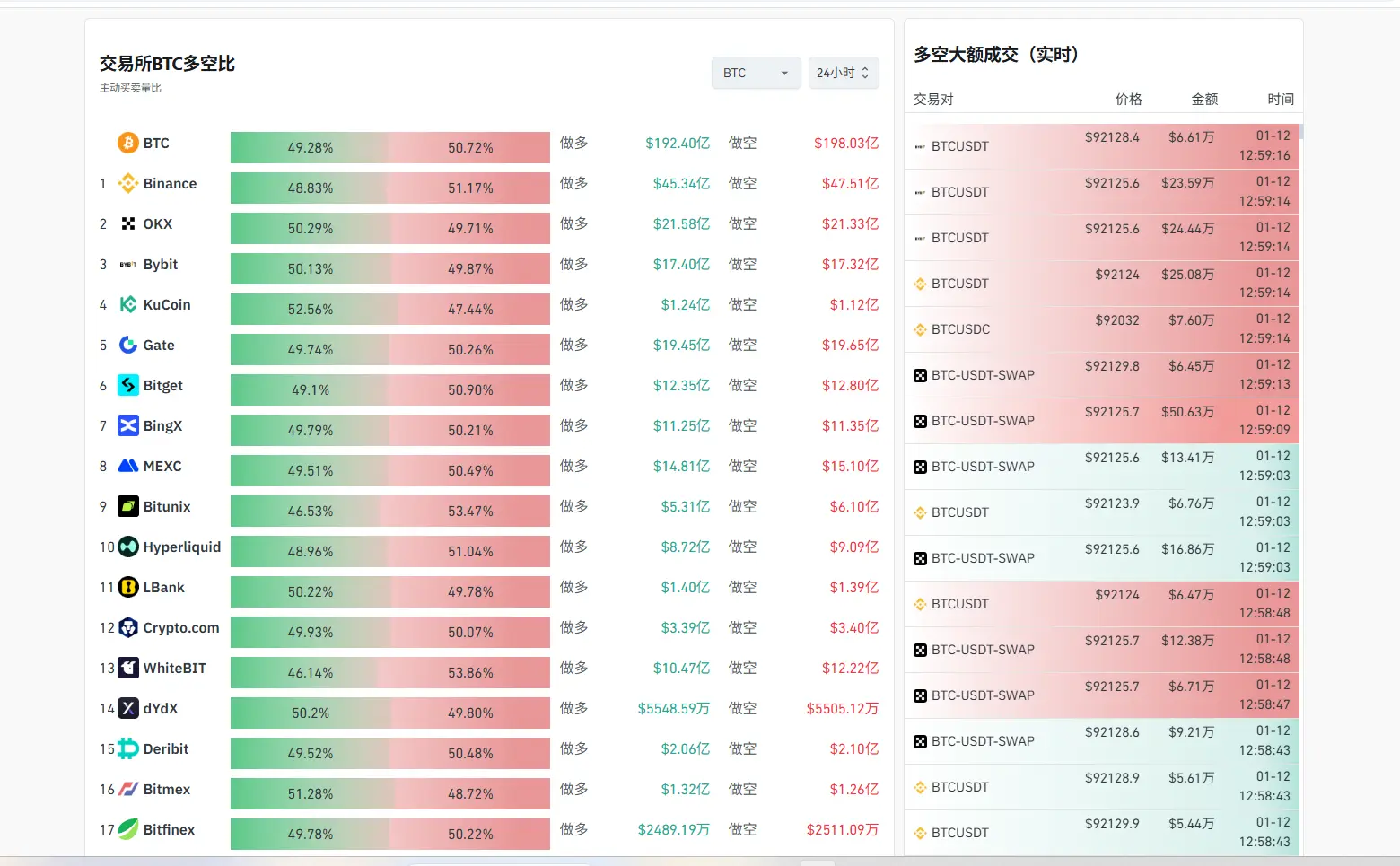Click the 价格 column header

[1129, 99]
